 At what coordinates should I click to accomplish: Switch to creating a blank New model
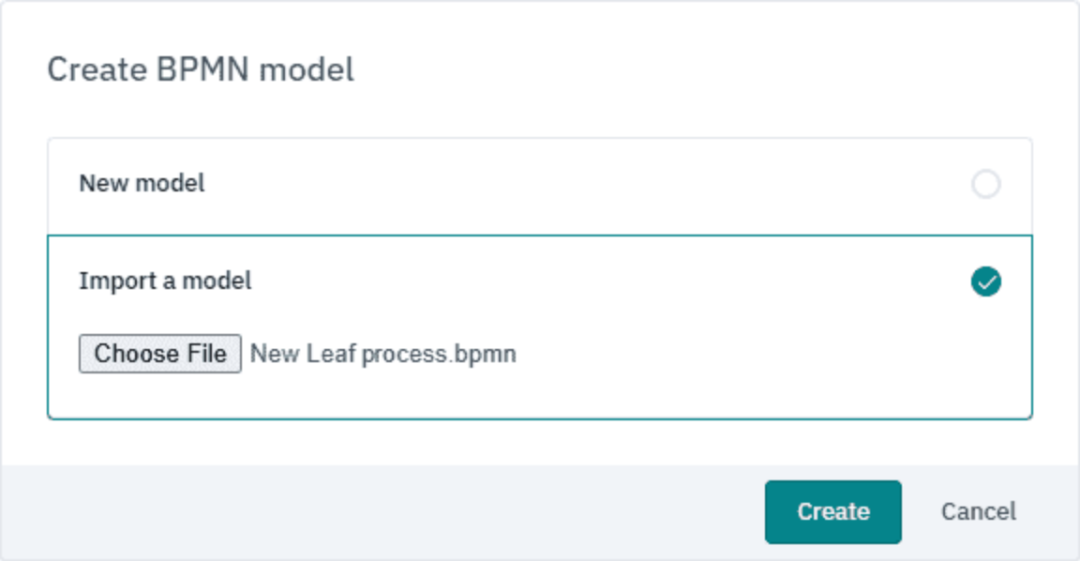pyautogui.click(x=539, y=186)
